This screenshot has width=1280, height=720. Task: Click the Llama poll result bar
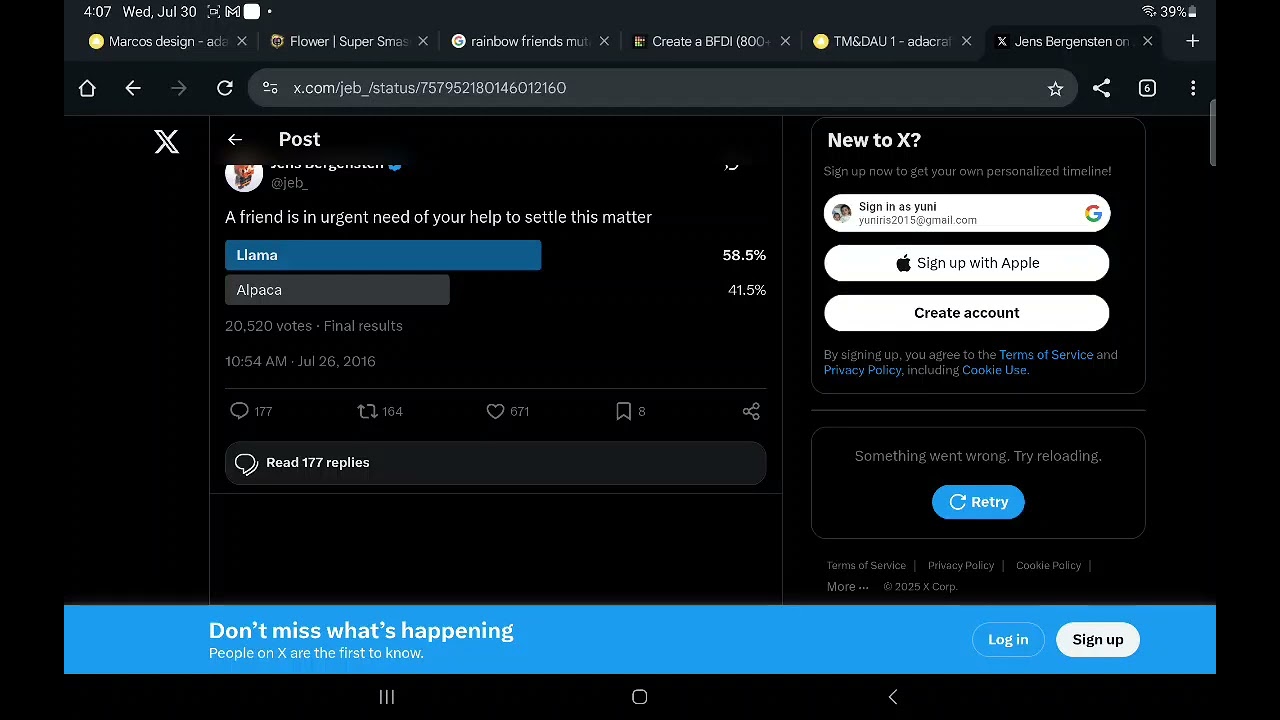[383, 255]
